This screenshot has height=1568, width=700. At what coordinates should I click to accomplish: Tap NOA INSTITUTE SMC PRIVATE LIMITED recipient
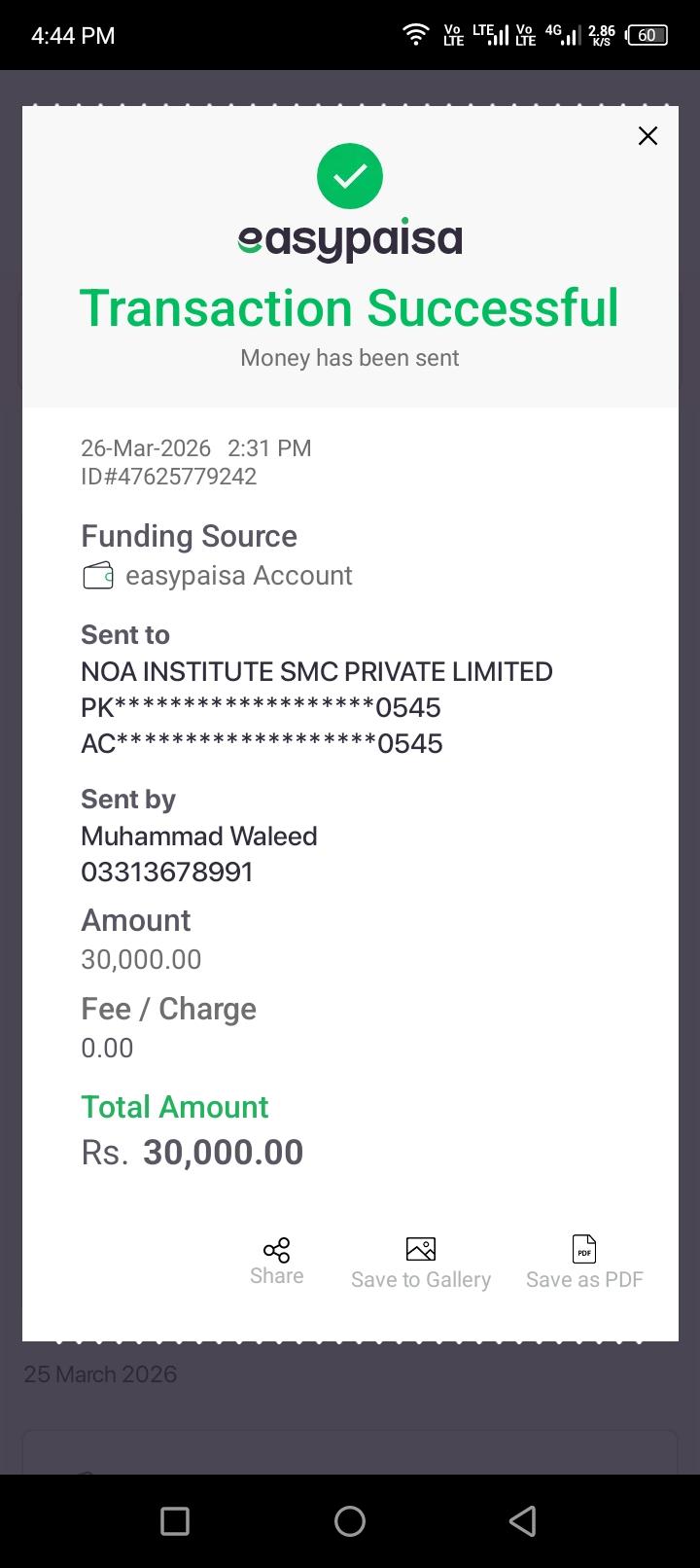pos(316,672)
